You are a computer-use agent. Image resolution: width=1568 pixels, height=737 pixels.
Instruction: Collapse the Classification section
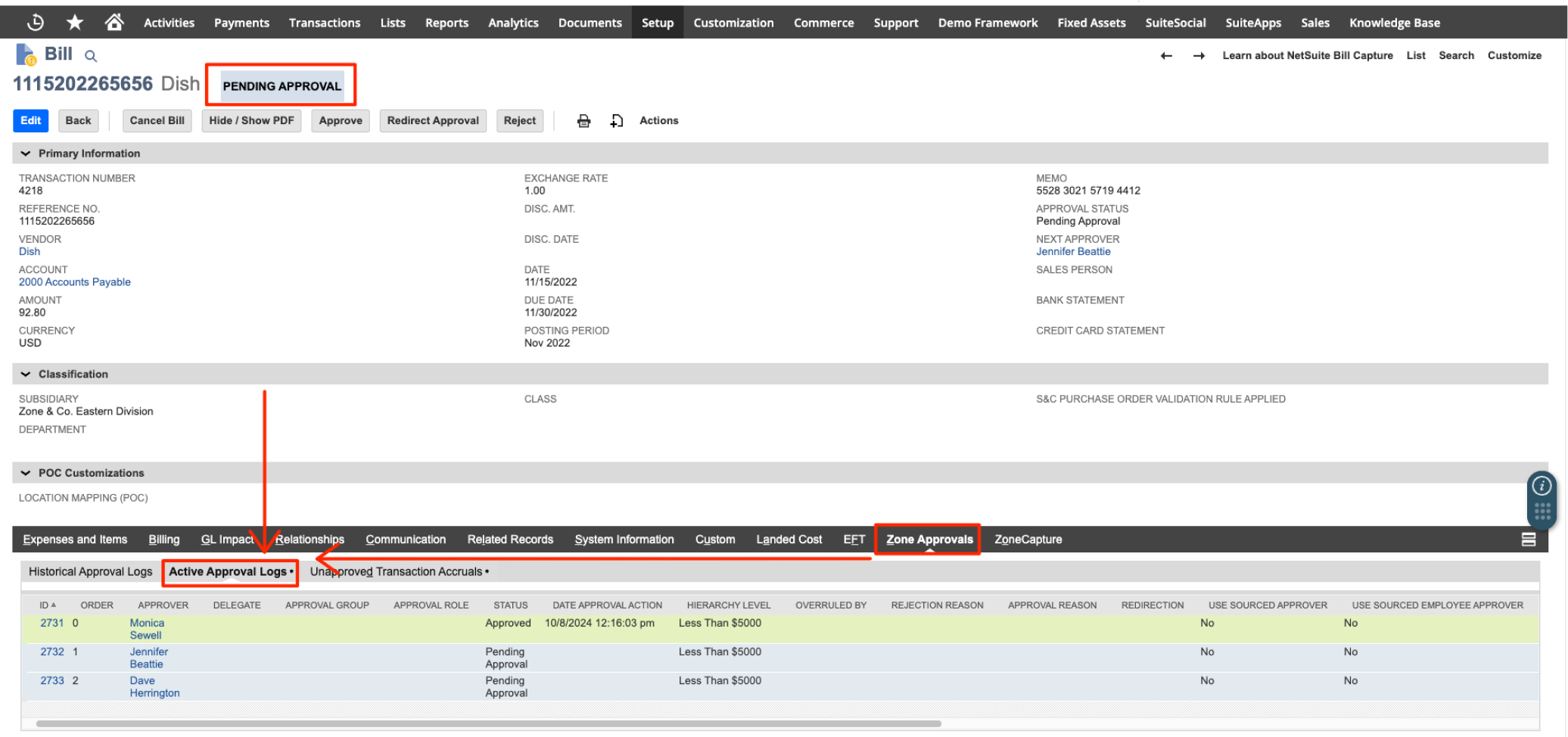pyautogui.click(x=26, y=374)
